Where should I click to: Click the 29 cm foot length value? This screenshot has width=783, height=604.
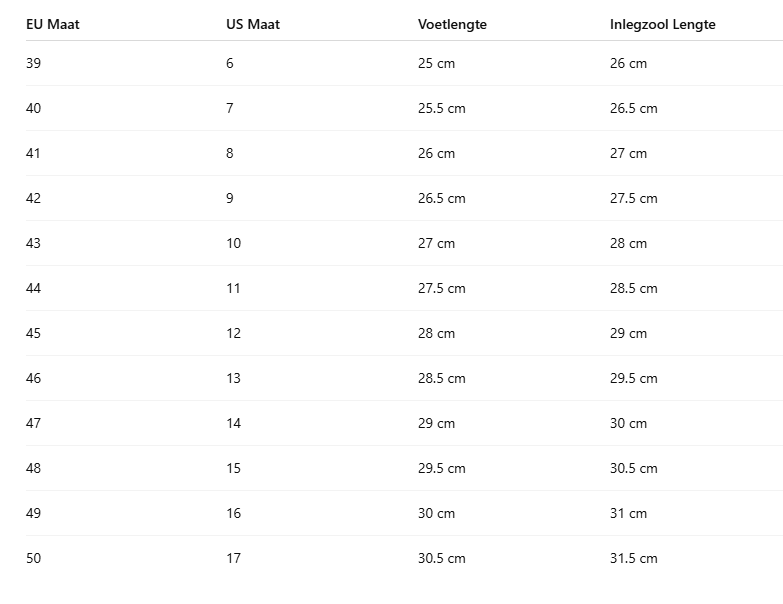click(436, 423)
